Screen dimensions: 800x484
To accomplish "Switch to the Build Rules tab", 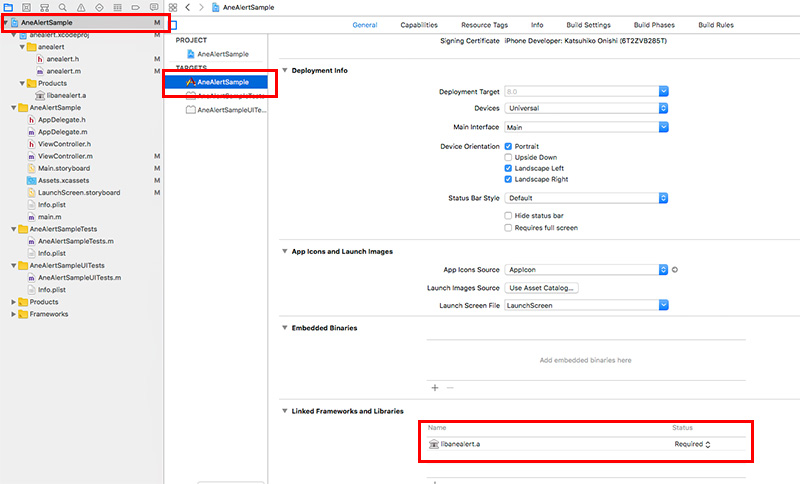I will [x=716, y=25].
